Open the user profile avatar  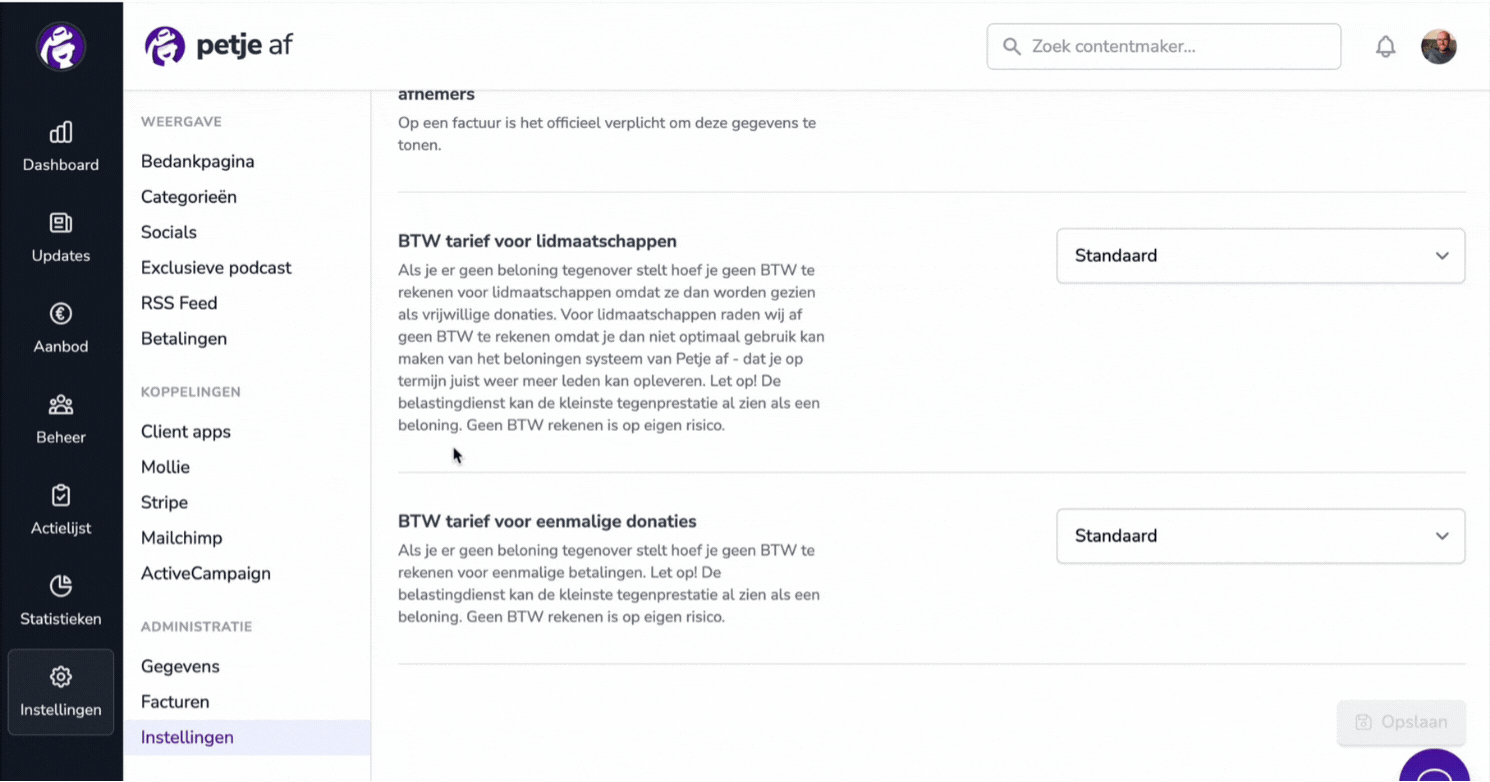(1438, 46)
